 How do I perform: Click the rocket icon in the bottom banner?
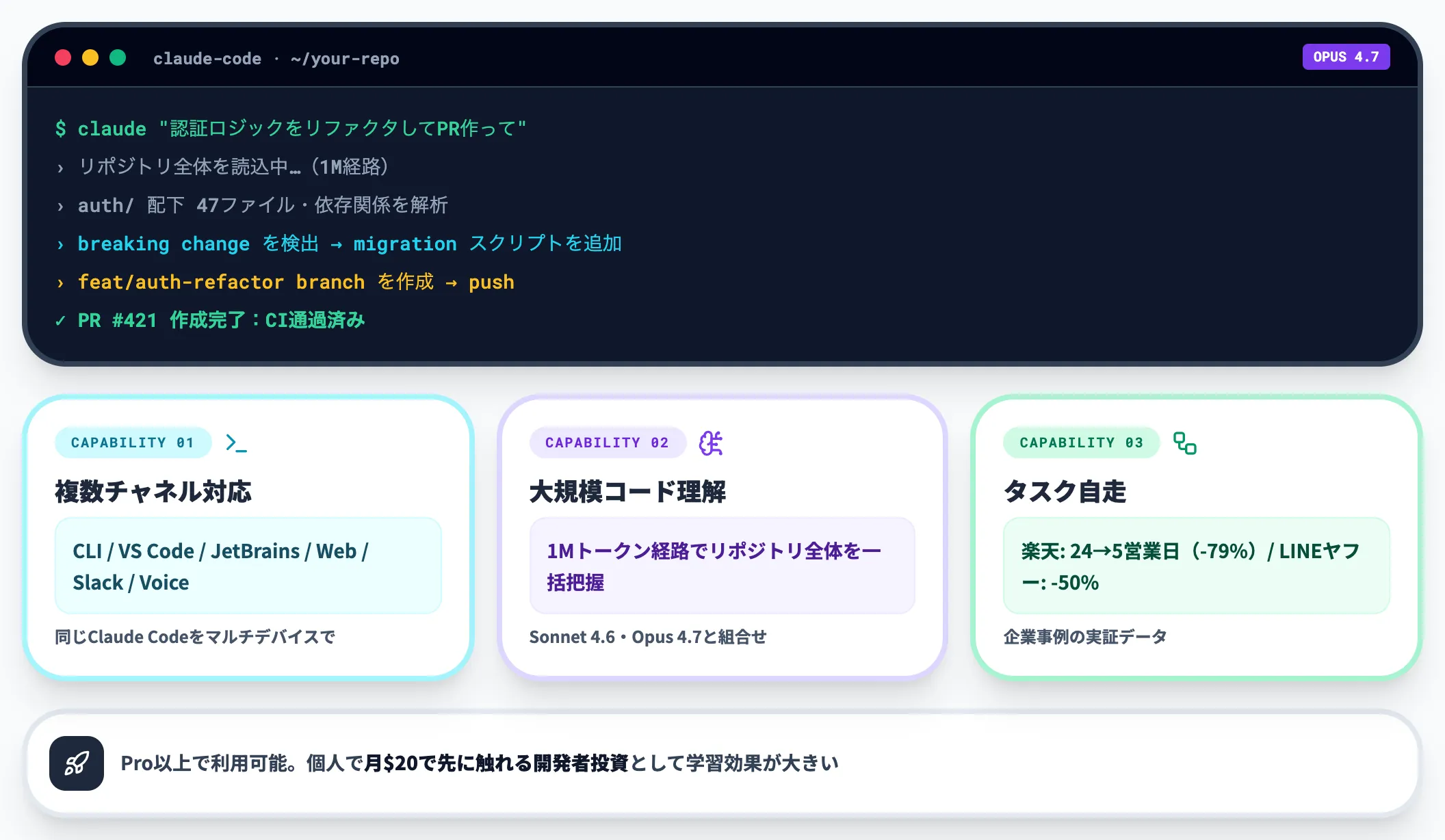pos(77,763)
